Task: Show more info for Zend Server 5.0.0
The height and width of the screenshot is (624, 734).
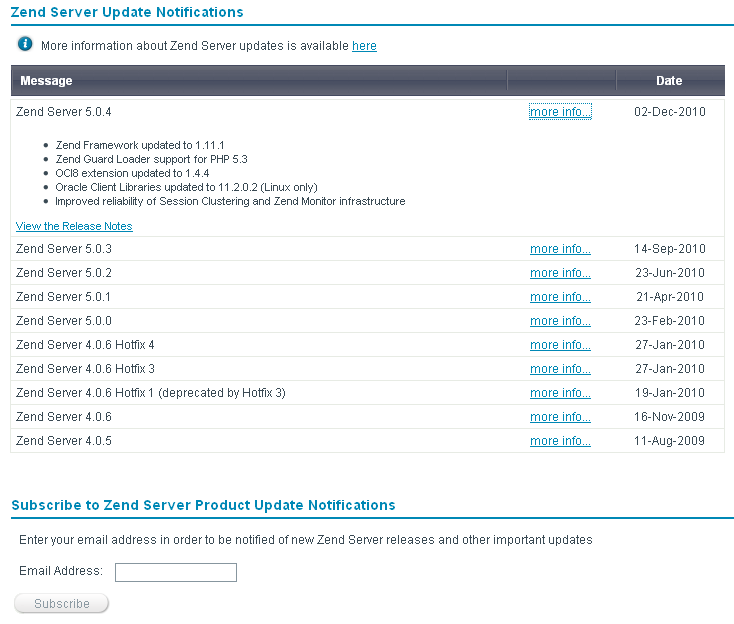Action: 560,321
